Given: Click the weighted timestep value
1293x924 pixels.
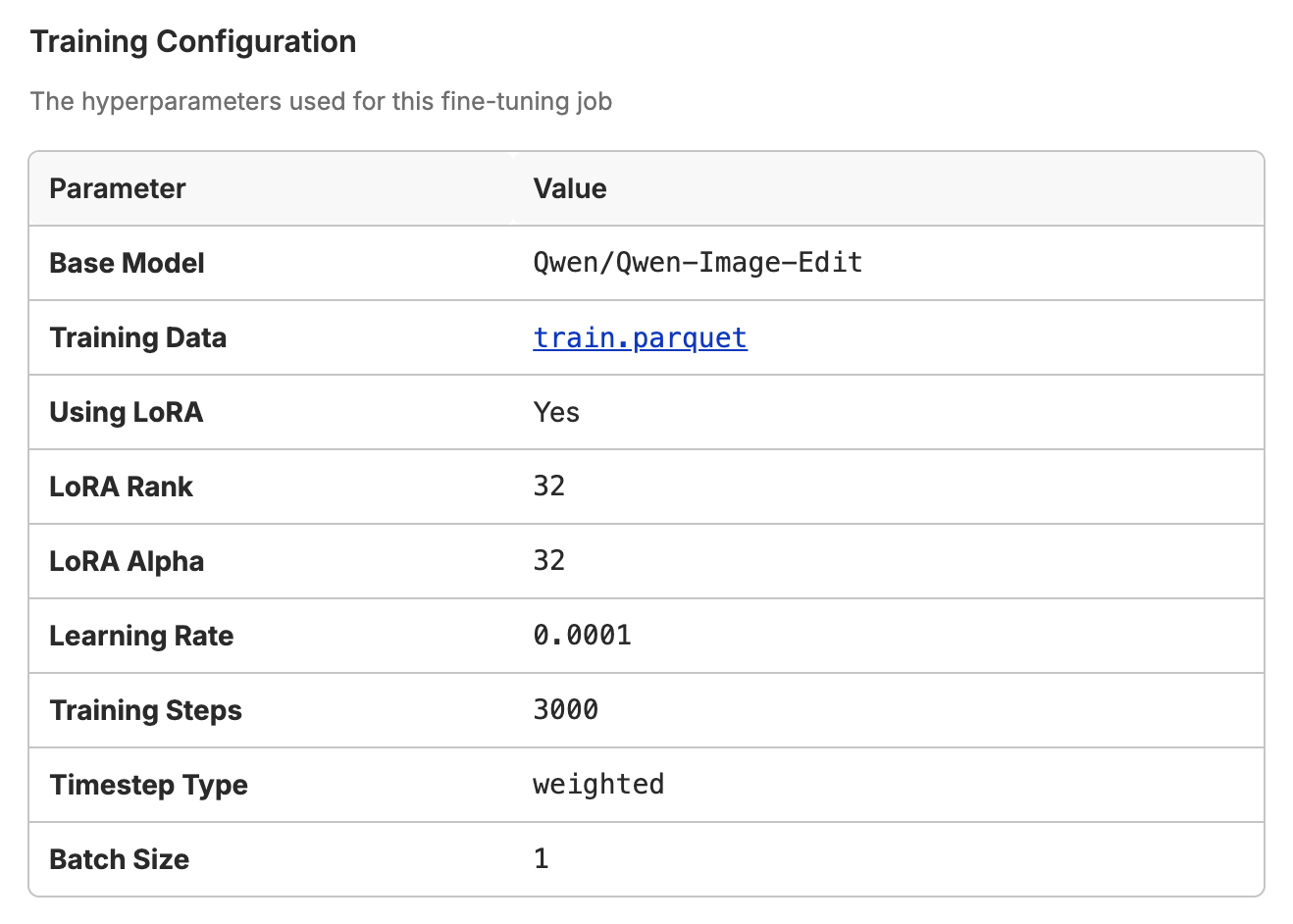Looking at the screenshot, I should tap(598, 785).
